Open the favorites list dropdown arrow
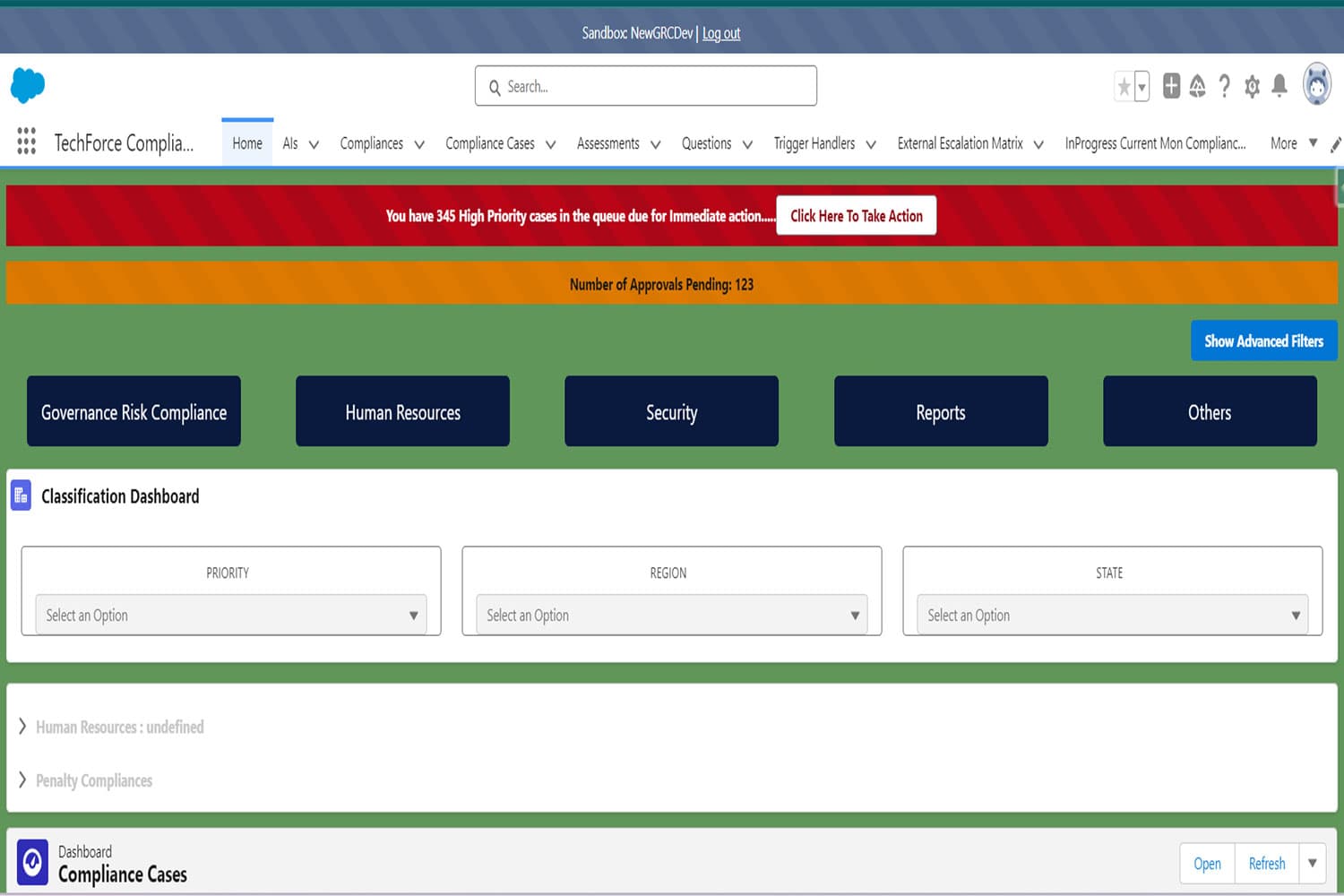 tap(1142, 87)
